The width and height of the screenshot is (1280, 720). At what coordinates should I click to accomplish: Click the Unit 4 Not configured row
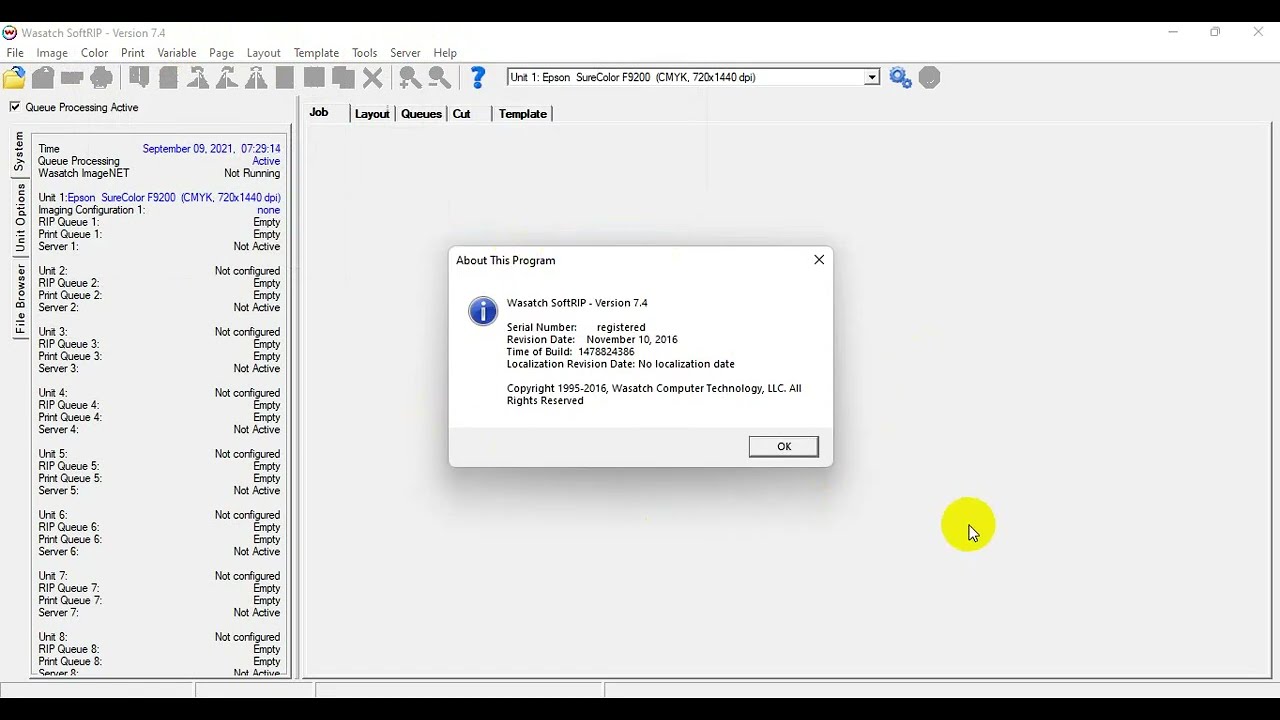159,393
